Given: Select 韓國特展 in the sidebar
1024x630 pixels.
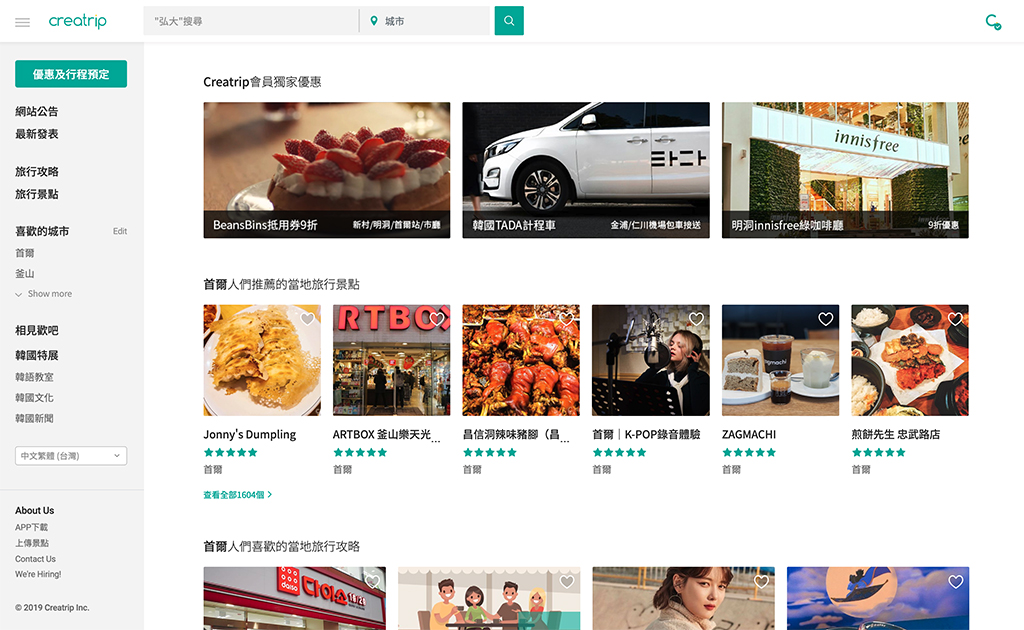Looking at the screenshot, I should 37,355.
